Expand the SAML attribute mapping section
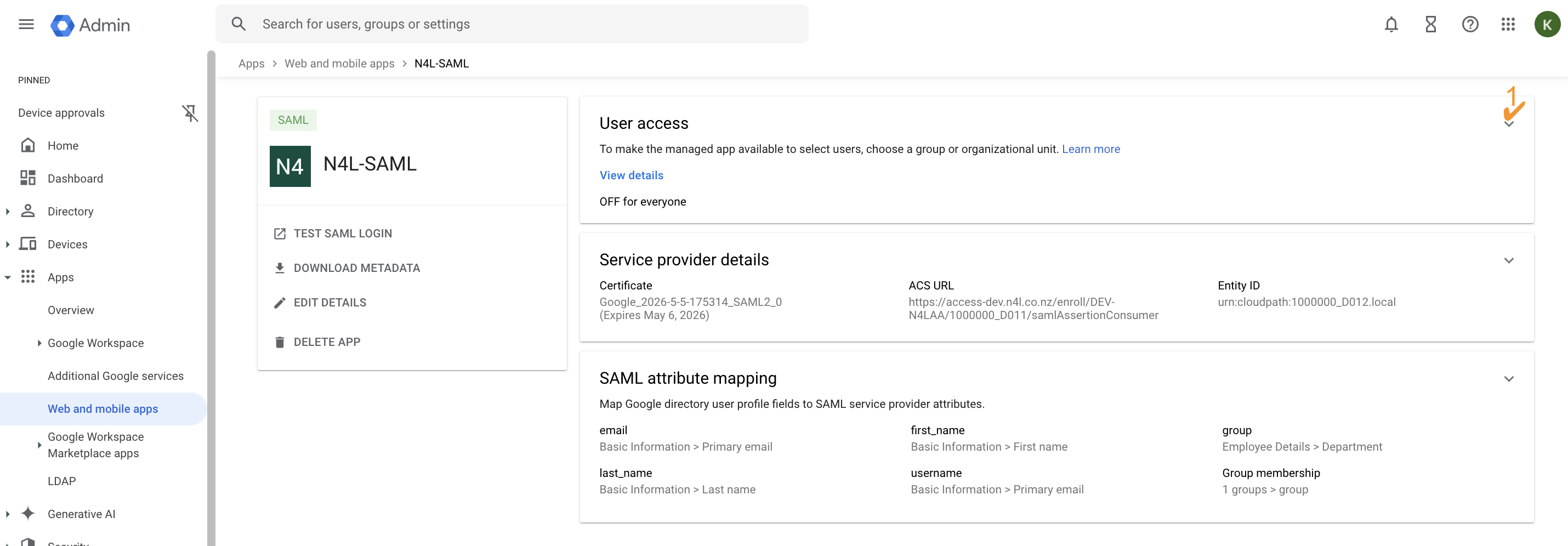Image resolution: width=1568 pixels, height=546 pixels. pyautogui.click(x=1509, y=379)
